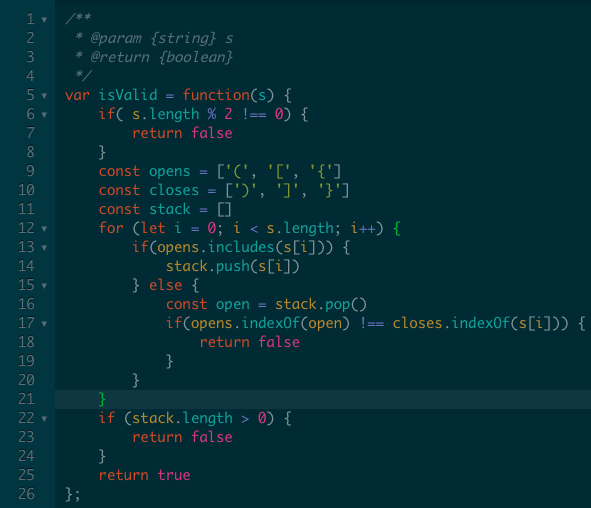This screenshot has width=591, height=508.
Task: Click 's.length % 2' expression on line 6
Action: [x=182, y=114]
